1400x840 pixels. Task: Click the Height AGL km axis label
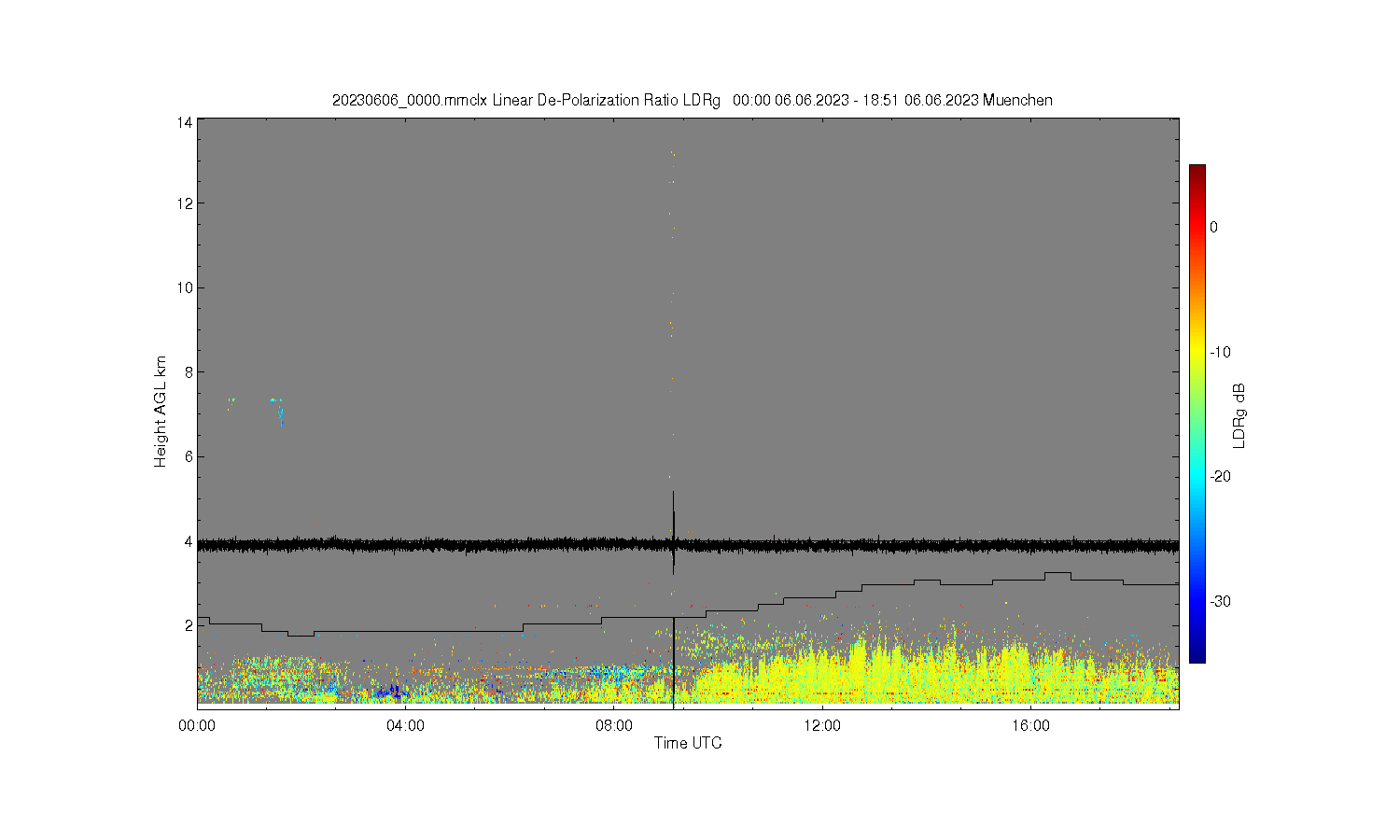(x=161, y=412)
